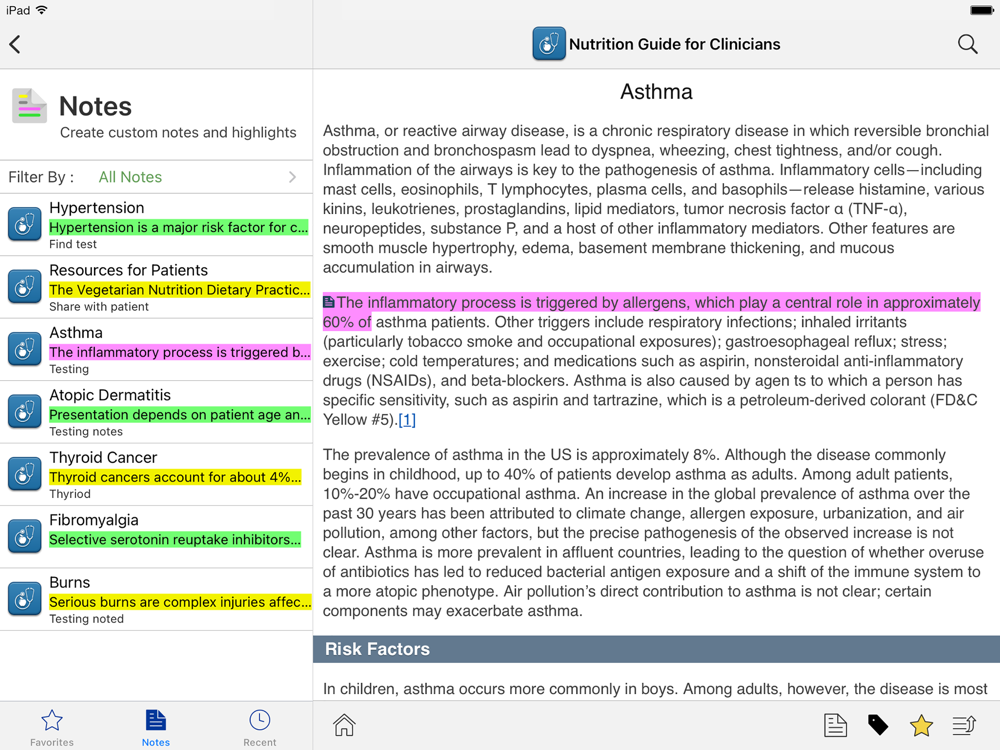Tap the share list icon at bottom right
Image resolution: width=1000 pixels, height=750 pixels.
964,725
